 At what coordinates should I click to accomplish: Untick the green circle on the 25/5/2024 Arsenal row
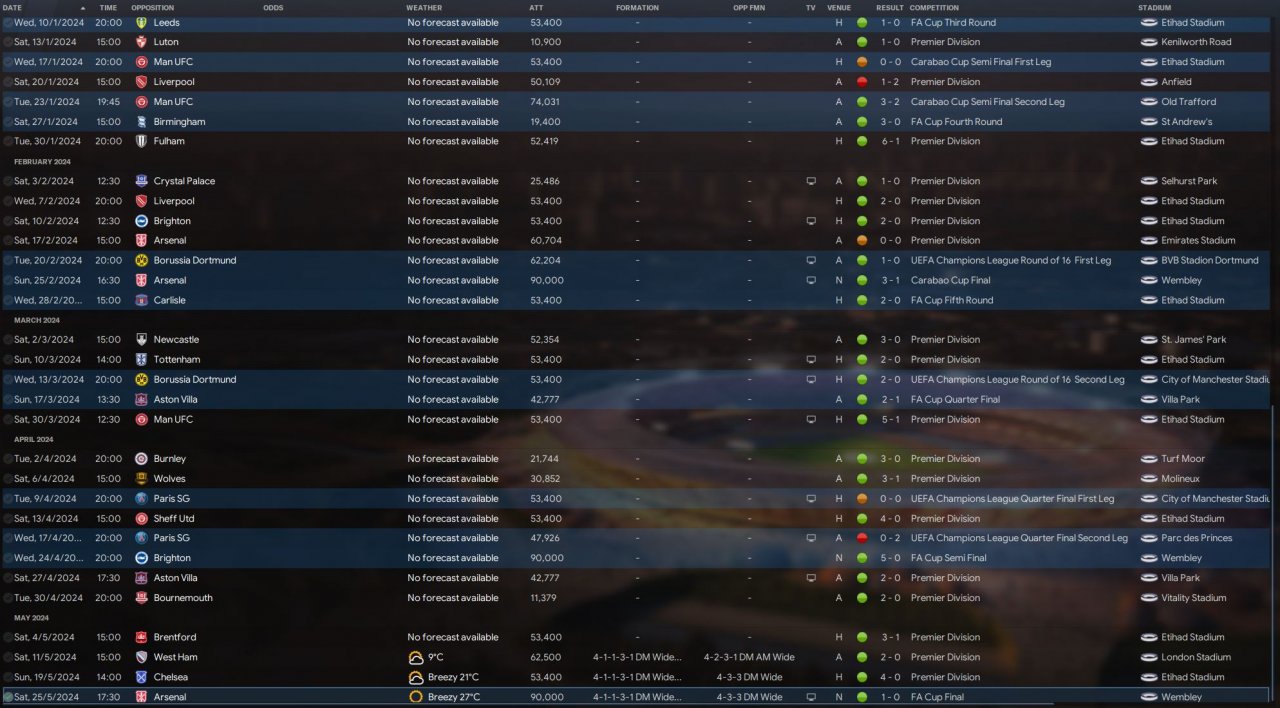(x=8, y=697)
